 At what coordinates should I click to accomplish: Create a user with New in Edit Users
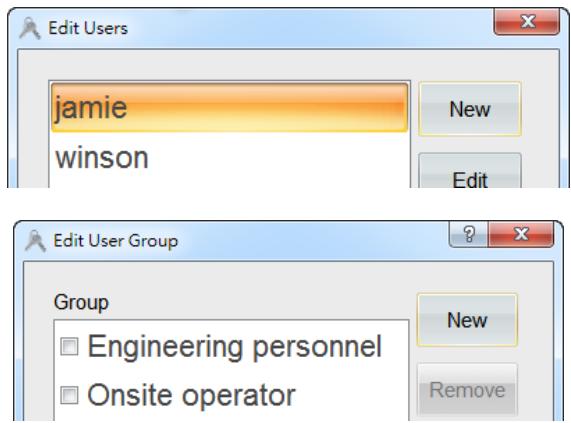tap(470, 109)
